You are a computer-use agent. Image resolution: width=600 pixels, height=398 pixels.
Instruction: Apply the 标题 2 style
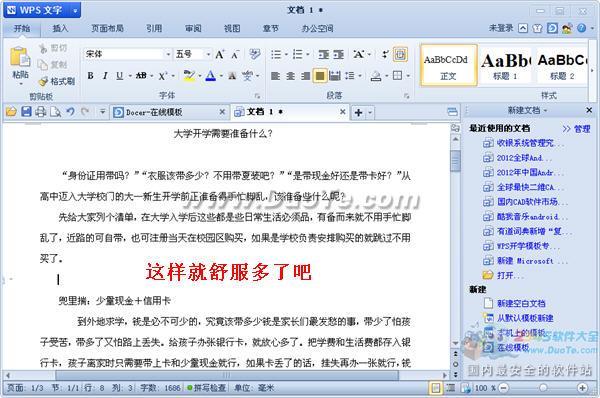click(561, 65)
